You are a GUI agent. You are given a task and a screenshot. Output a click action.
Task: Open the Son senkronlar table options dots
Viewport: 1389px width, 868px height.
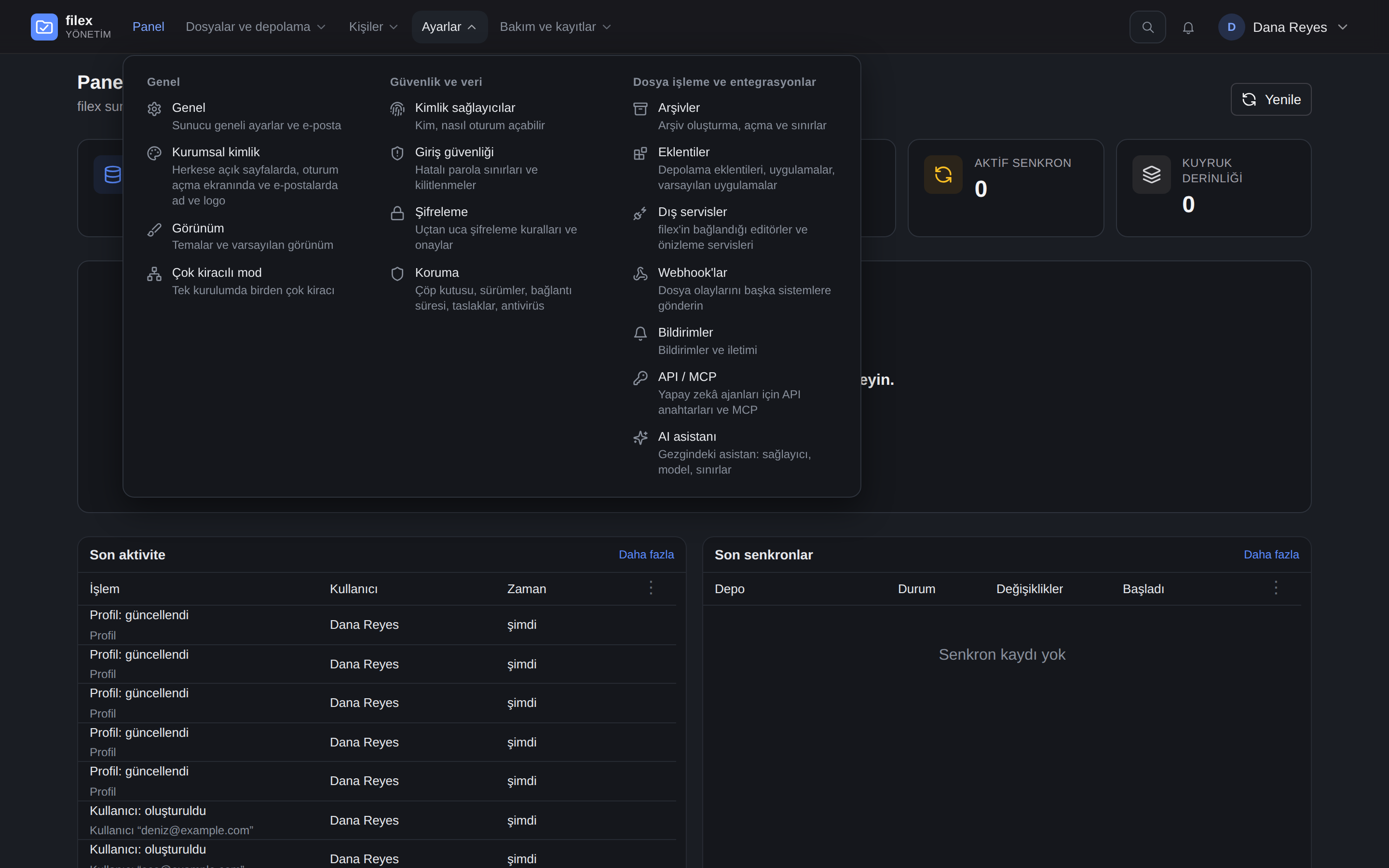[1276, 588]
